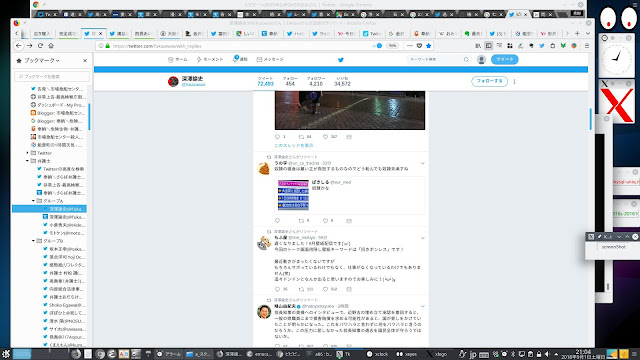Collapse the 弁護士 bookmark folder
The width and height of the screenshot is (640, 360).
point(27,161)
